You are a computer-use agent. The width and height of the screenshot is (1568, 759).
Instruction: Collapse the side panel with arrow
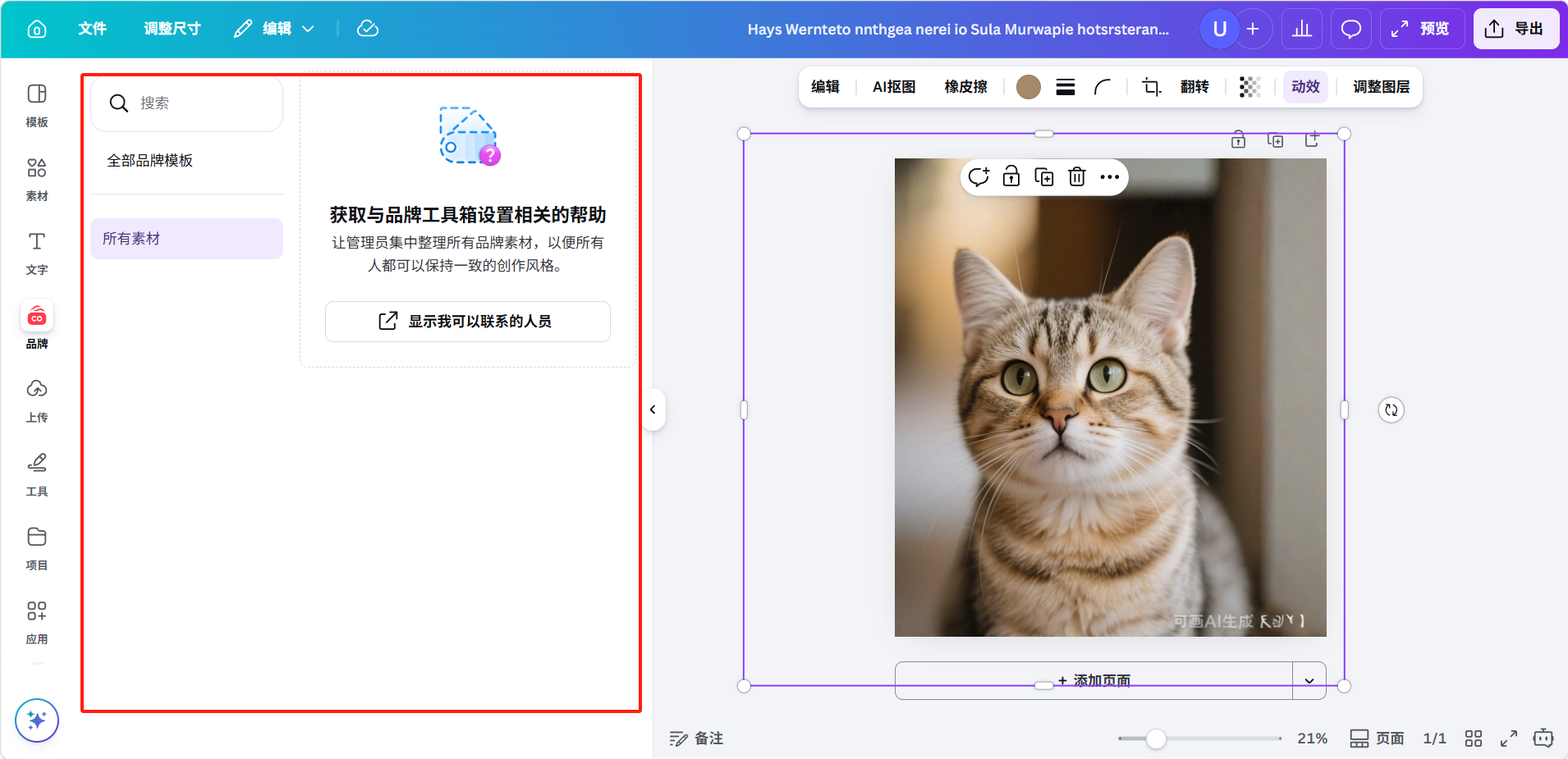click(x=653, y=409)
